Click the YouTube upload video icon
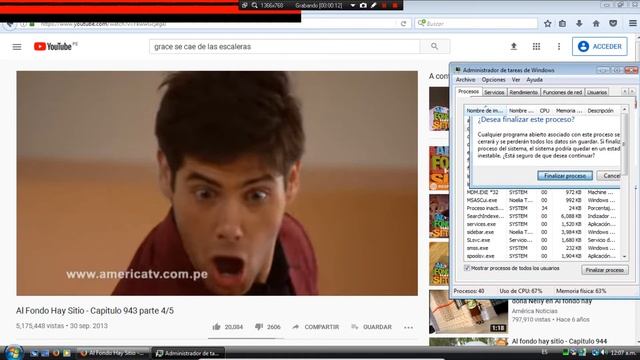This screenshot has height=360, width=640. [514, 47]
